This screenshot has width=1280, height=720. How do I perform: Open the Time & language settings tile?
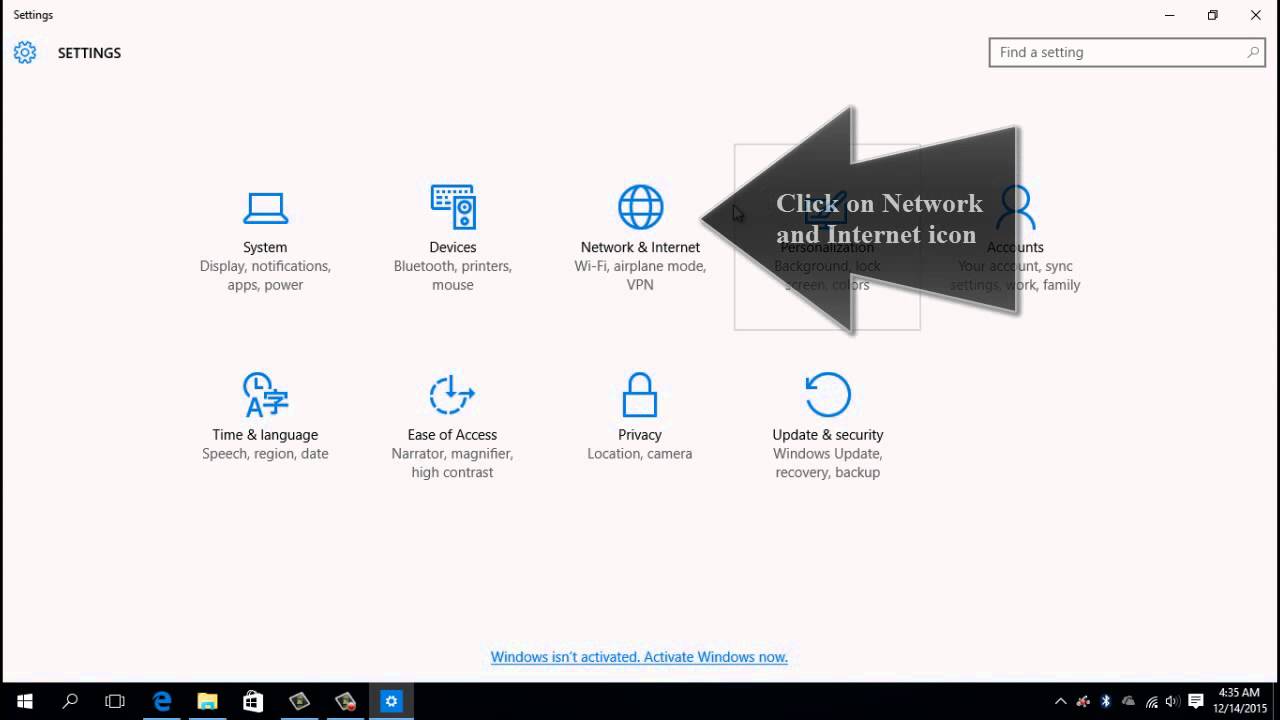click(x=265, y=416)
